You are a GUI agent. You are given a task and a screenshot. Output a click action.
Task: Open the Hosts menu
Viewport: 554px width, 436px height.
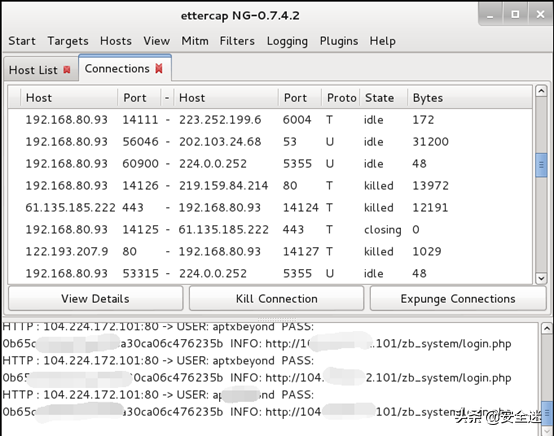tap(116, 41)
